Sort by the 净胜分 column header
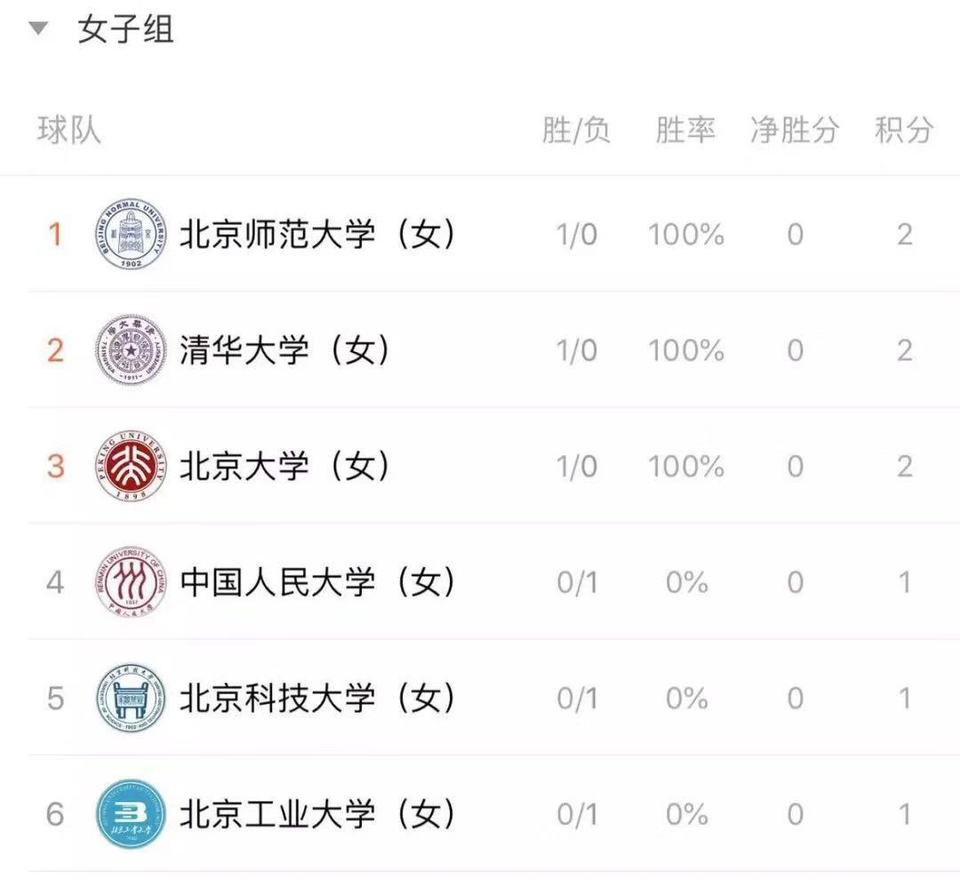The image size is (960, 880). (x=794, y=130)
